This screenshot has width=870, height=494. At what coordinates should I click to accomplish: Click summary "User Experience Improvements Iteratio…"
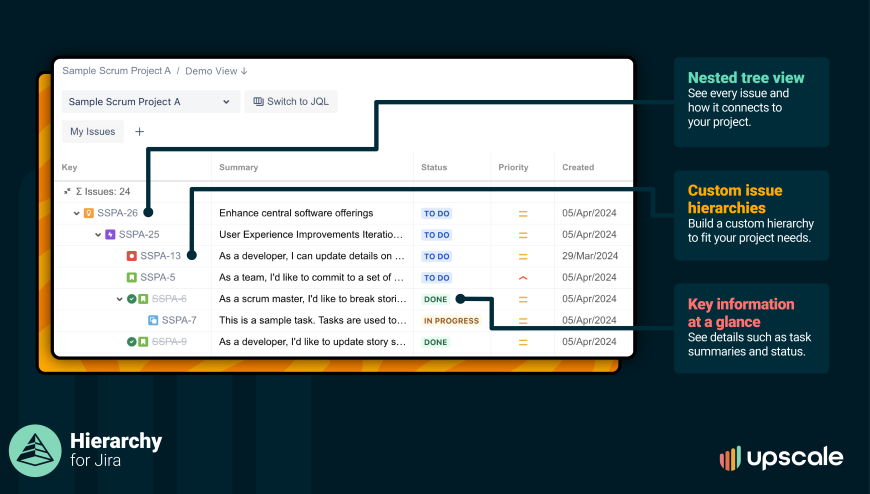pyautogui.click(x=311, y=235)
